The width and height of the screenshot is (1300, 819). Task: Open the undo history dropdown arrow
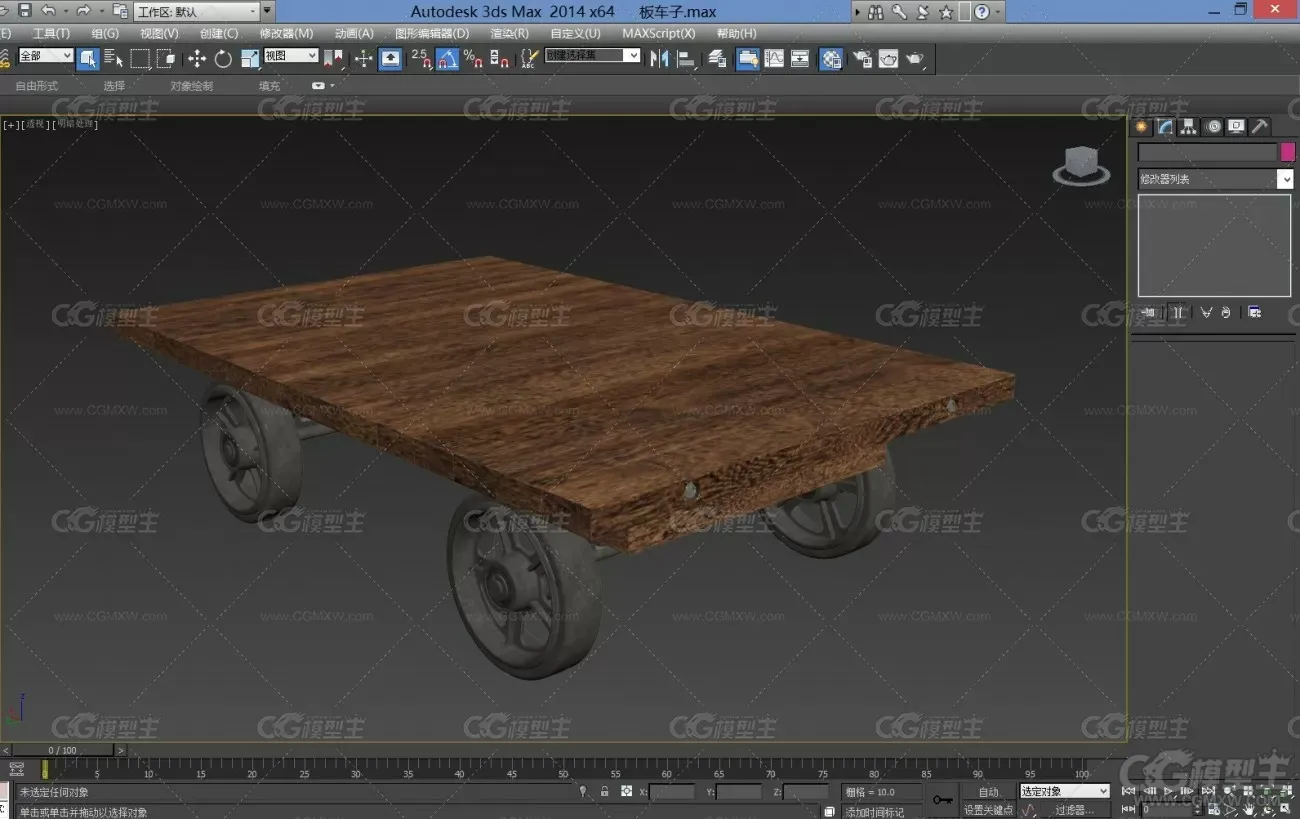(65, 12)
